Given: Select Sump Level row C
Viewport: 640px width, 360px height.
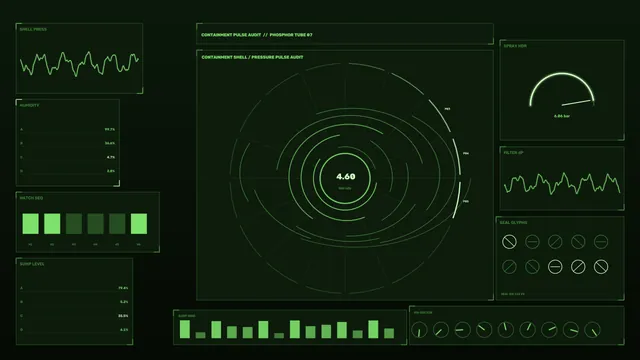Looking at the screenshot, I should pyautogui.click(x=74, y=316).
